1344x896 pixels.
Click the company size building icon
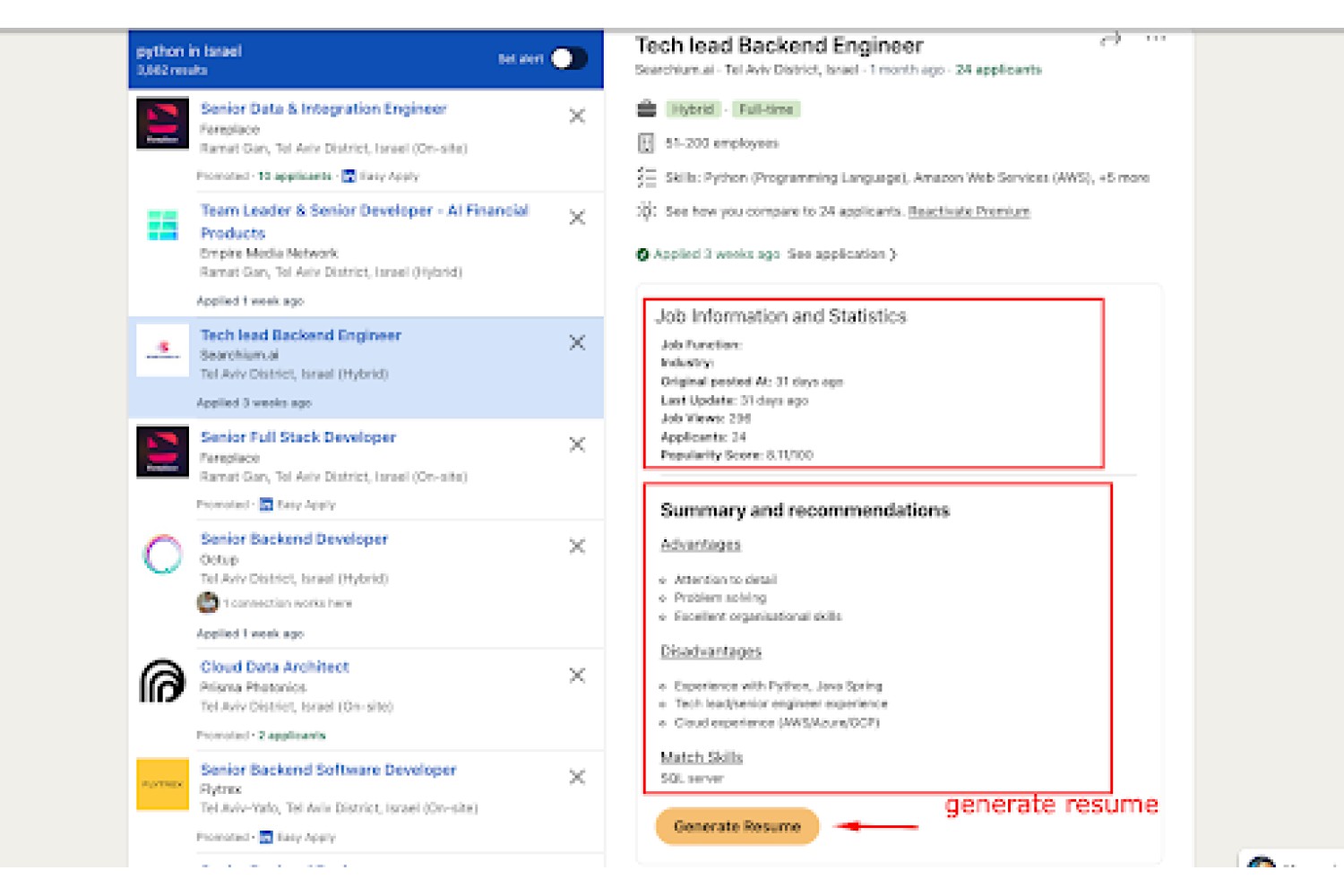click(646, 143)
